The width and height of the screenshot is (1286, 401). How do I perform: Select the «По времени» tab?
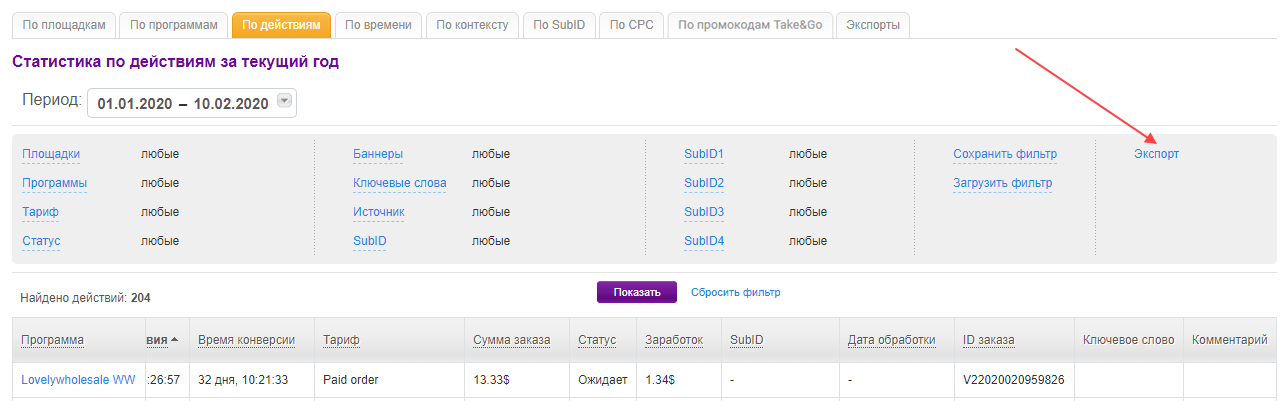[377, 25]
